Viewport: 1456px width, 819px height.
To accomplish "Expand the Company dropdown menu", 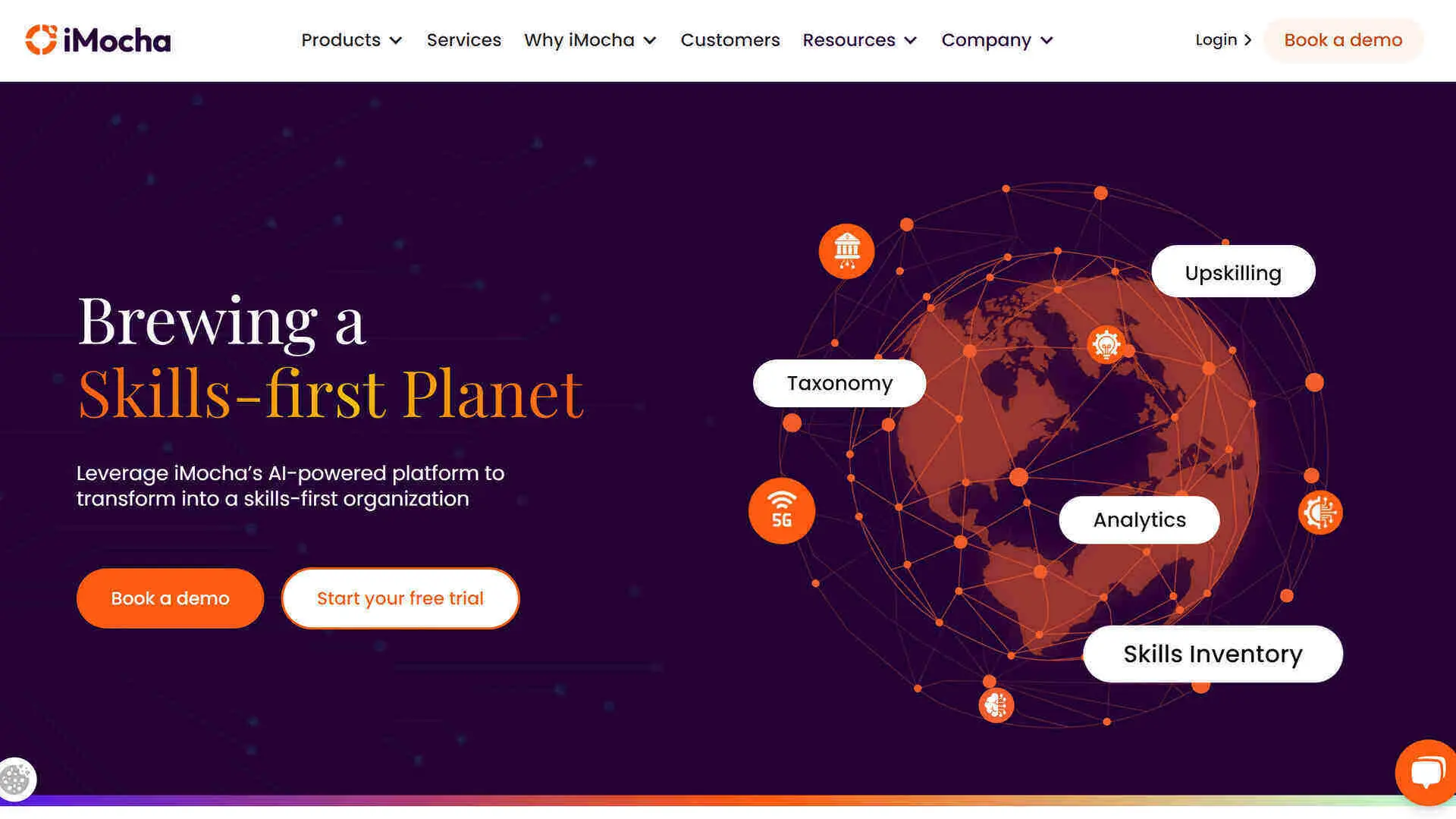I will pyautogui.click(x=998, y=40).
